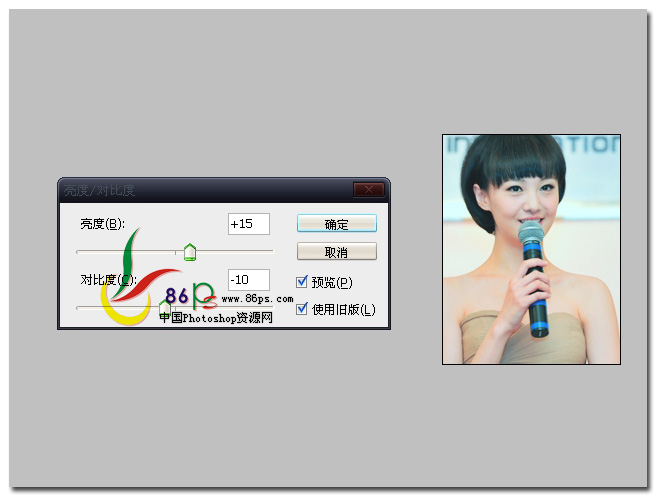Viewport: 660px width, 500px height.
Task: Click the 亮度 brightness value field showing +15
Action: (x=249, y=224)
